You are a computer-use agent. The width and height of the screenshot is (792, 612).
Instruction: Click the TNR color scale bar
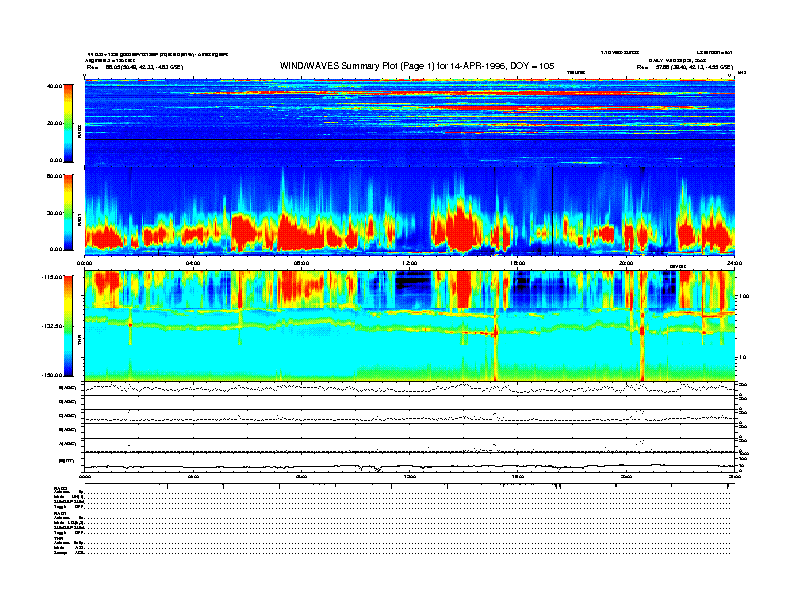tap(68, 326)
